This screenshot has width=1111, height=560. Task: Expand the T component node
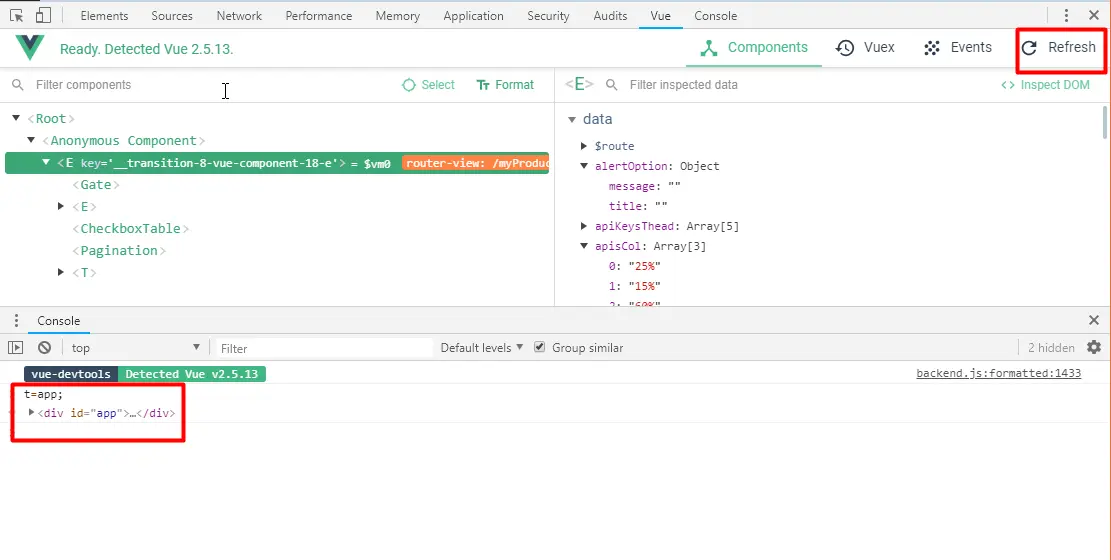[x=61, y=272]
